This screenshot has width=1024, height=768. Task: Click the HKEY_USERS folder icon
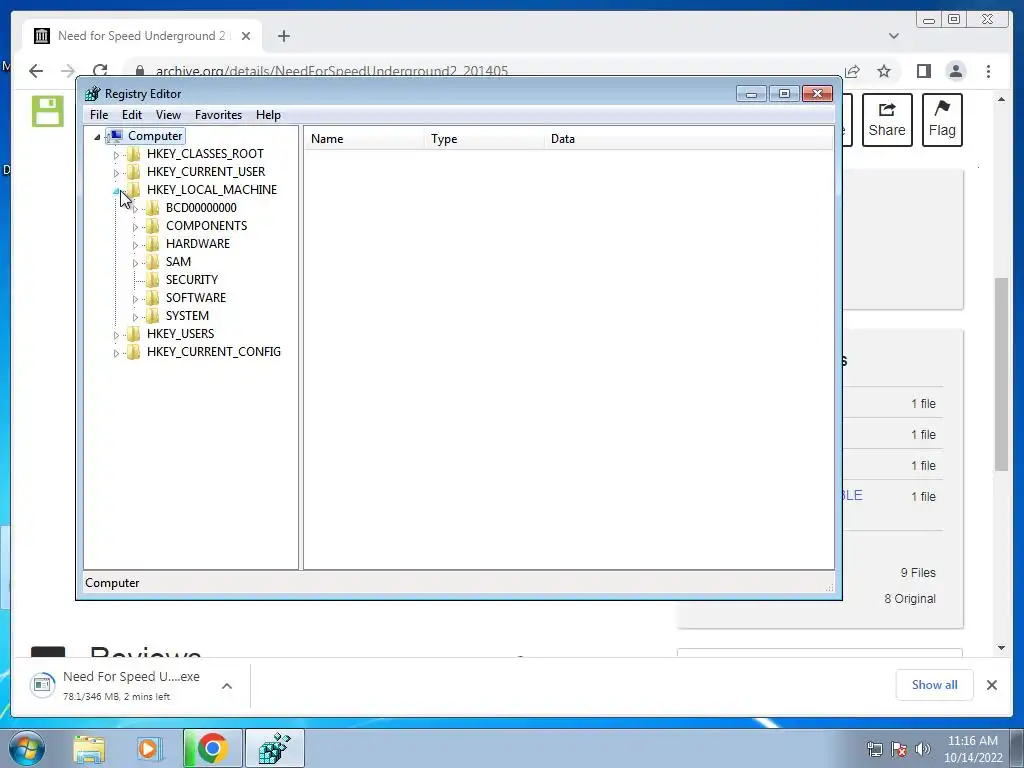click(x=134, y=334)
